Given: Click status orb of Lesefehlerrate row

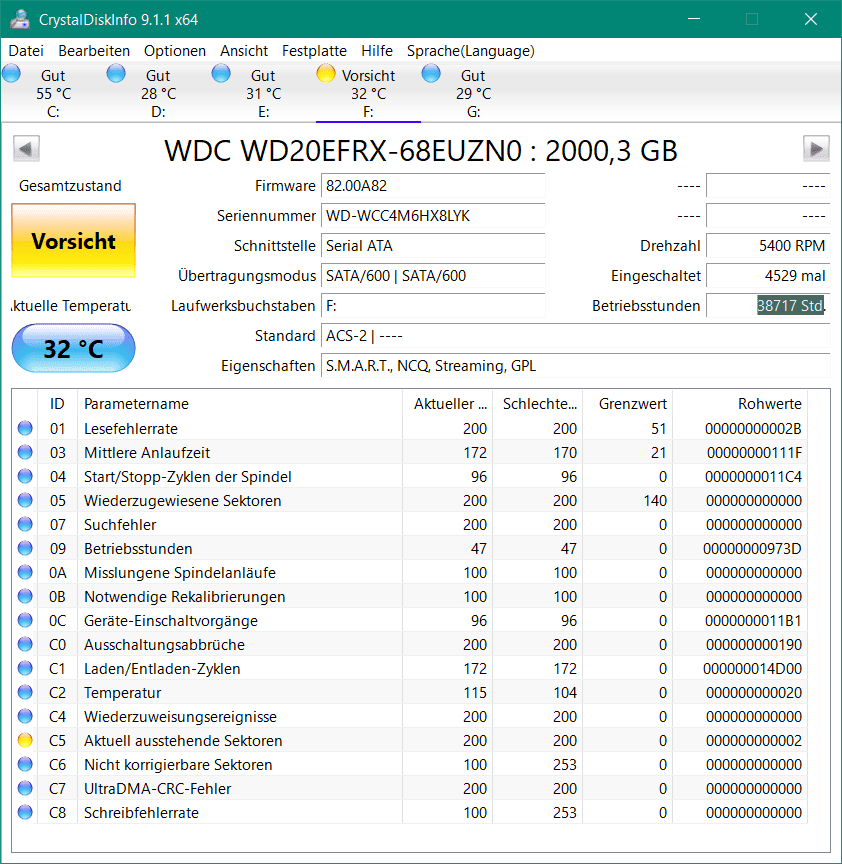Looking at the screenshot, I should [x=25, y=428].
